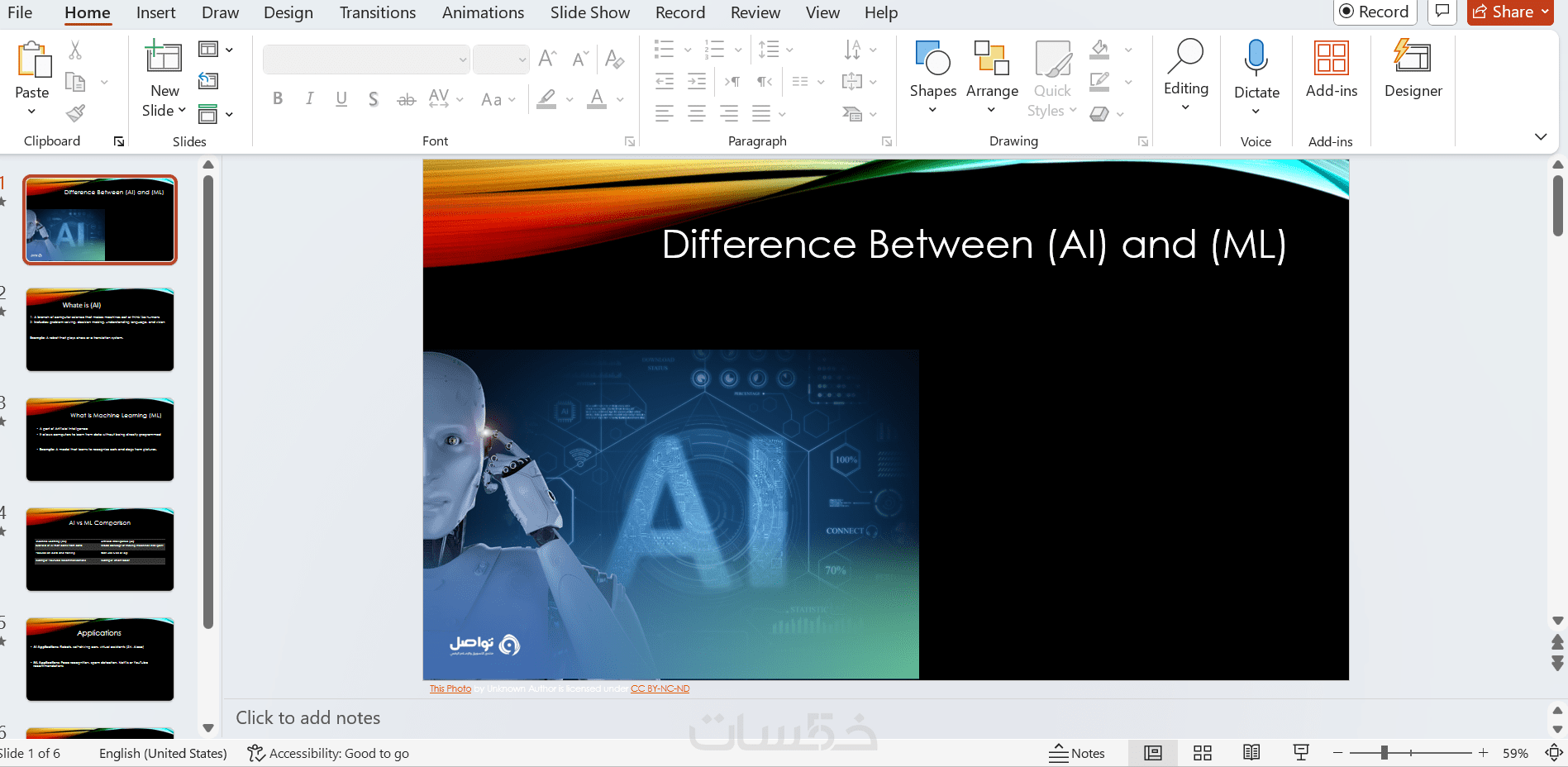Decrease list indent level
This screenshot has height=767, width=1568.
665,81
